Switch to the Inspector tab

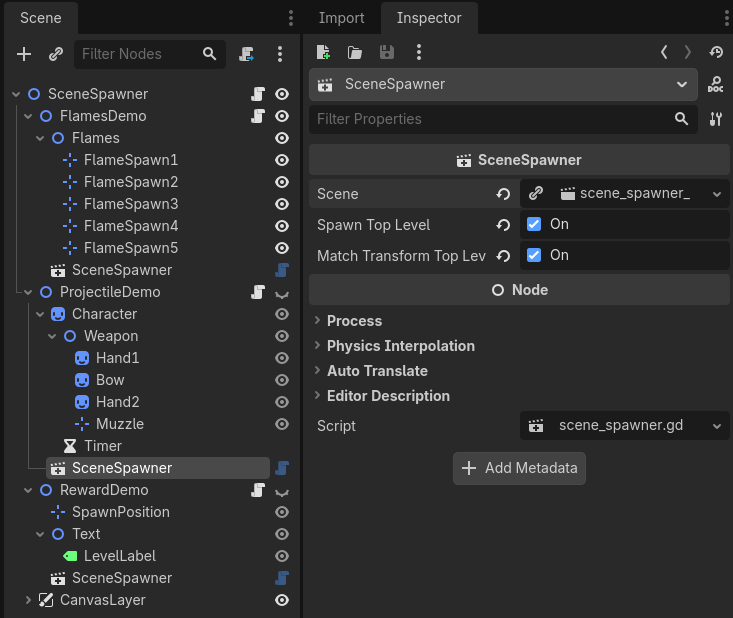point(429,18)
